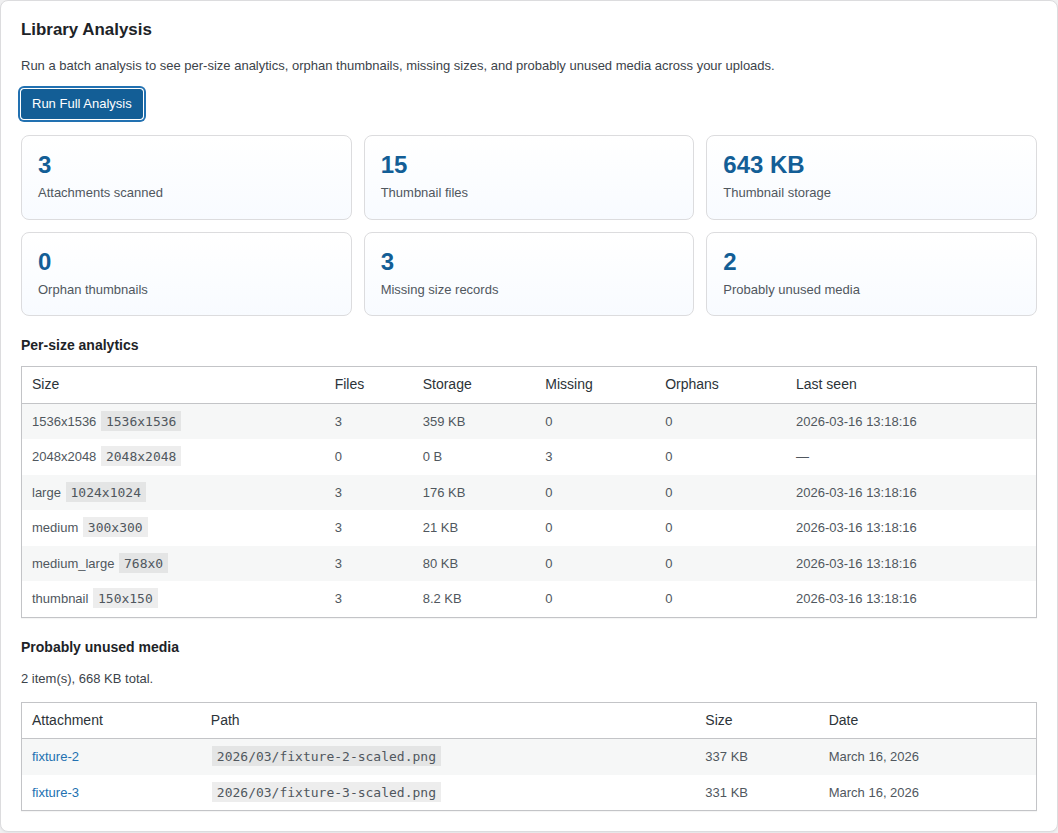Select the Orphan thumbnails stat card
The image size is (1058, 833).
186,273
